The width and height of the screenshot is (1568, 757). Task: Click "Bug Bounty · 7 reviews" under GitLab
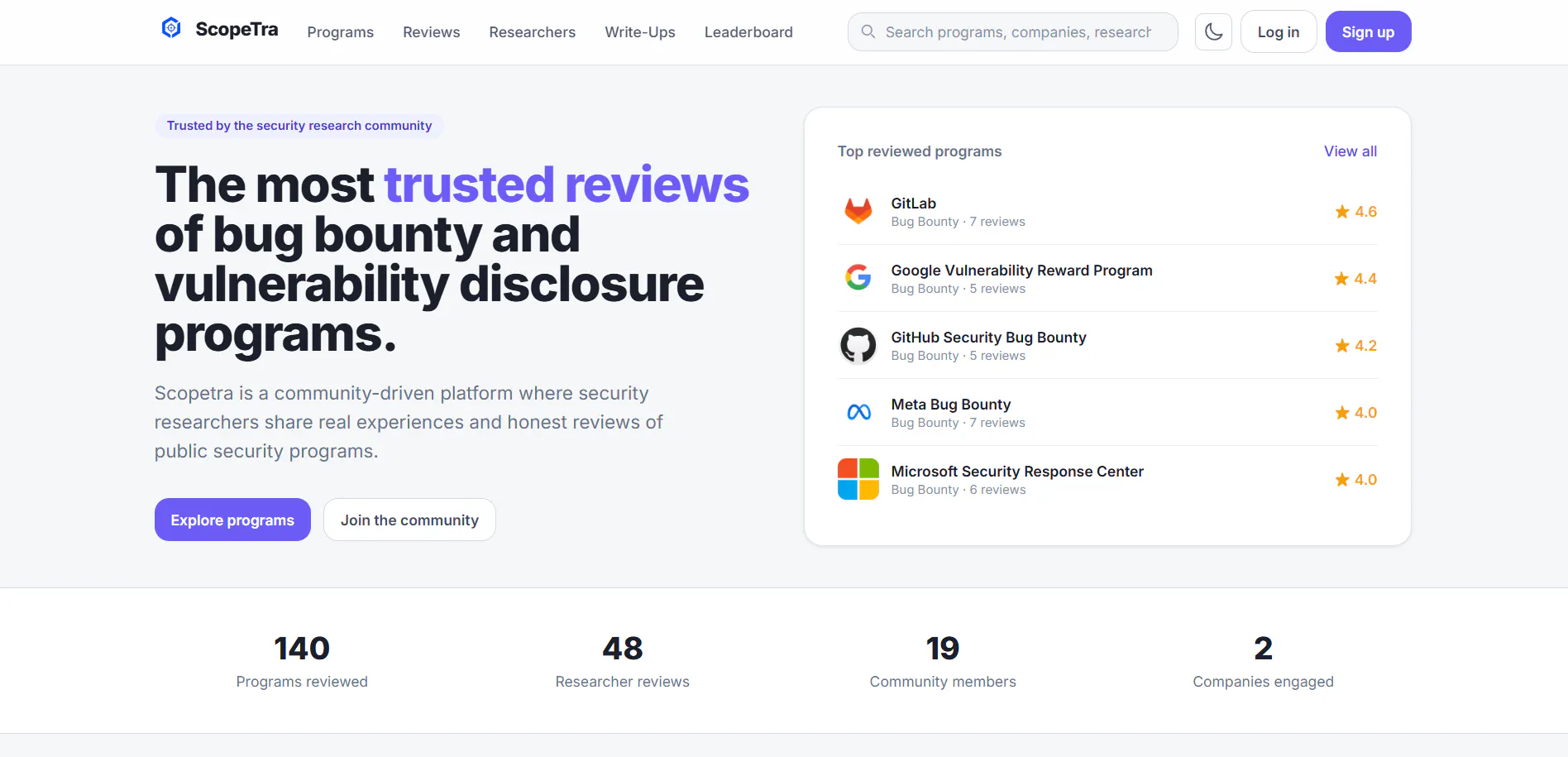pos(958,222)
